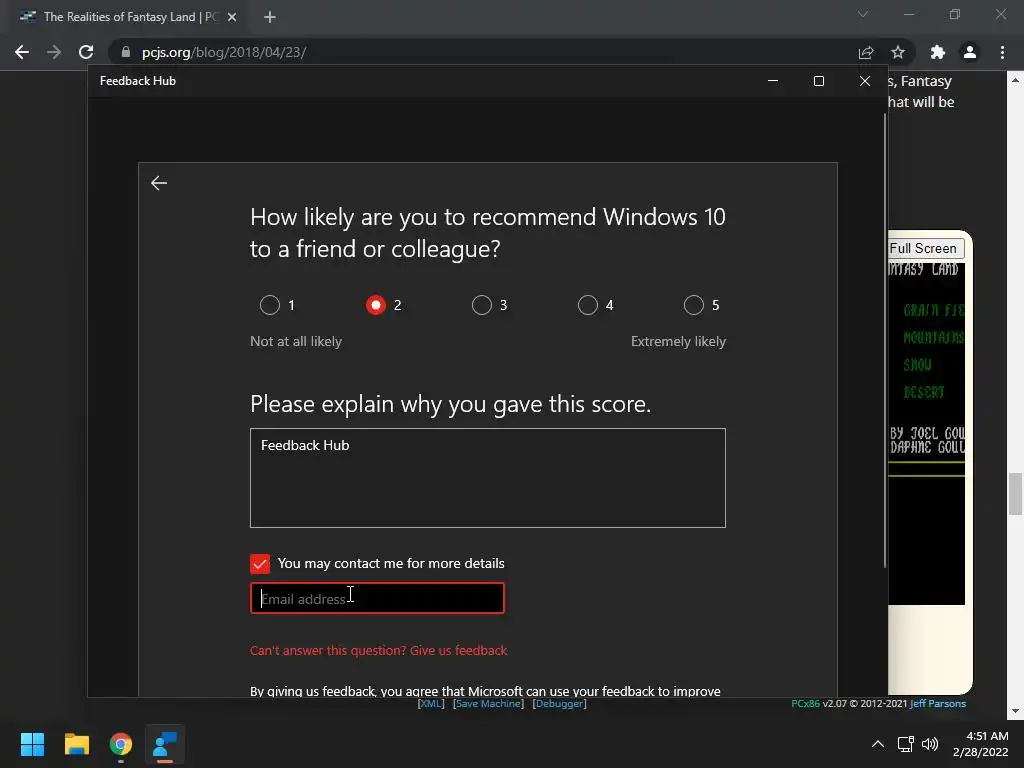The height and width of the screenshot is (768, 1024).
Task: Open Chrome extensions puzzle icon
Action: pos(938,52)
